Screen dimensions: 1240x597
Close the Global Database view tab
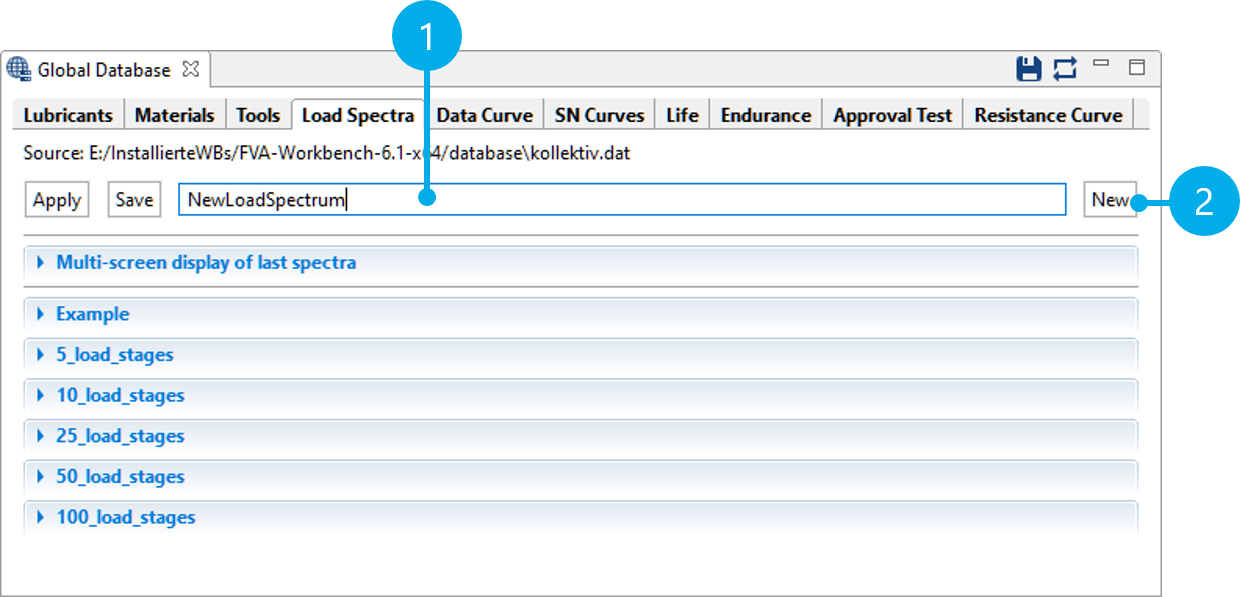[x=190, y=70]
